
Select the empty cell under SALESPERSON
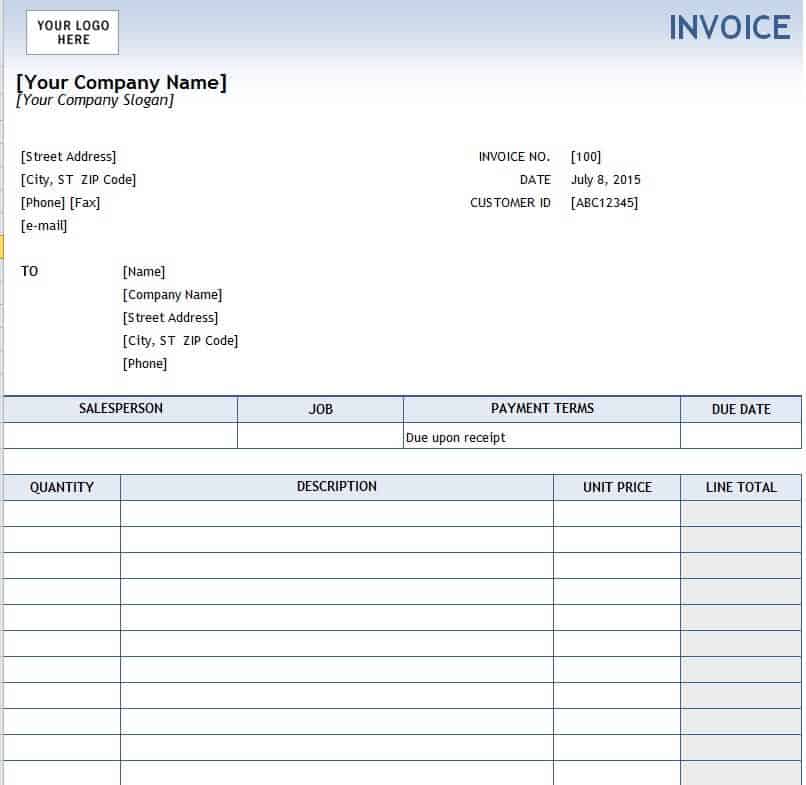120,436
